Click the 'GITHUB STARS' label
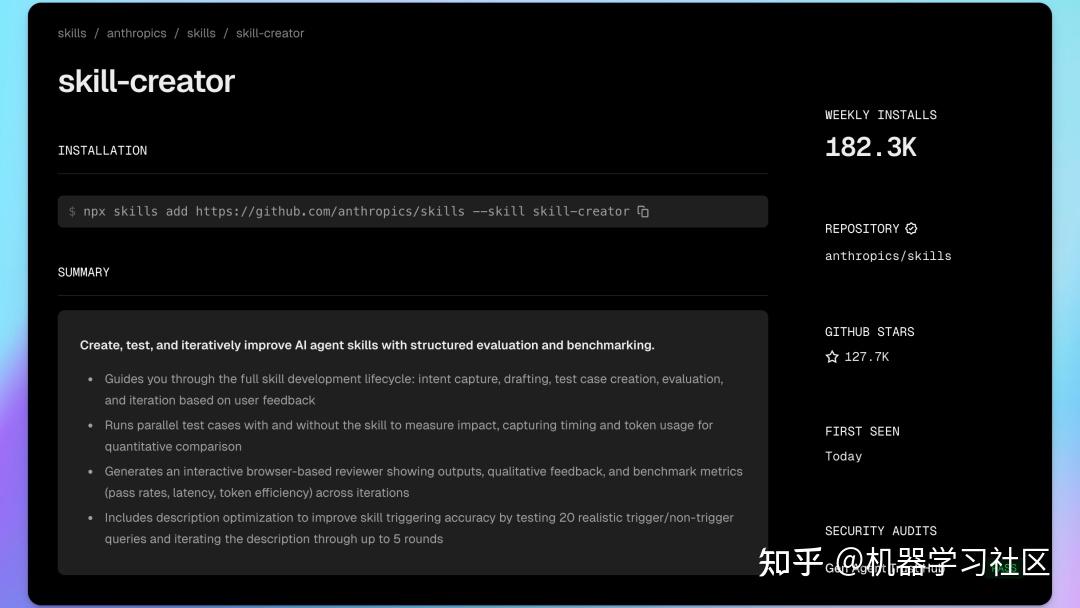The height and width of the screenshot is (608, 1080). tap(870, 332)
